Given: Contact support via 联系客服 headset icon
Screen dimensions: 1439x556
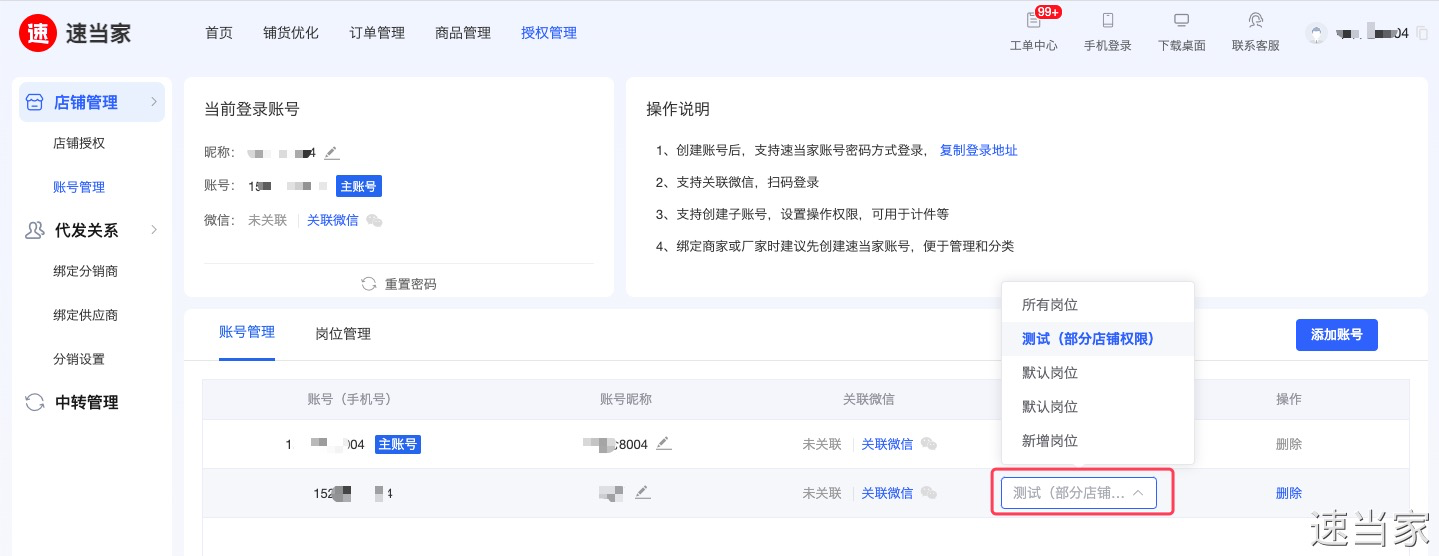Looking at the screenshot, I should (1255, 21).
